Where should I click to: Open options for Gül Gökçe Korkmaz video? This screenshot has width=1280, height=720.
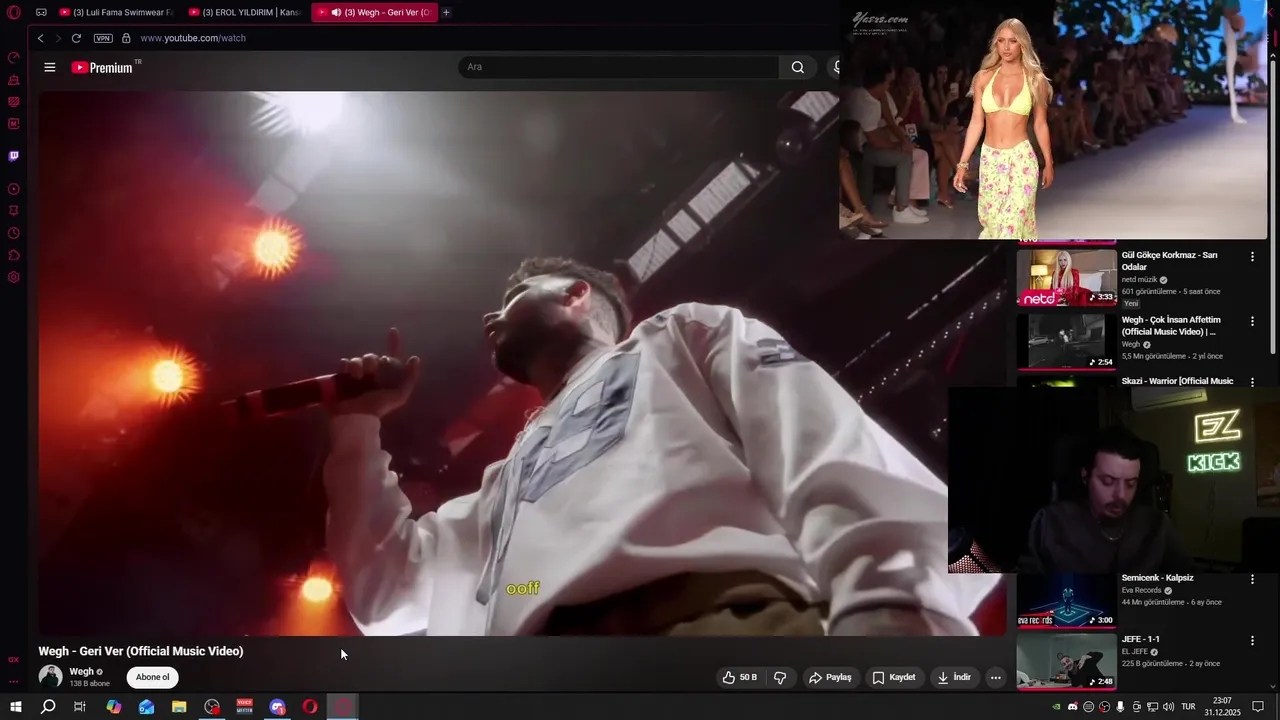(x=1252, y=257)
